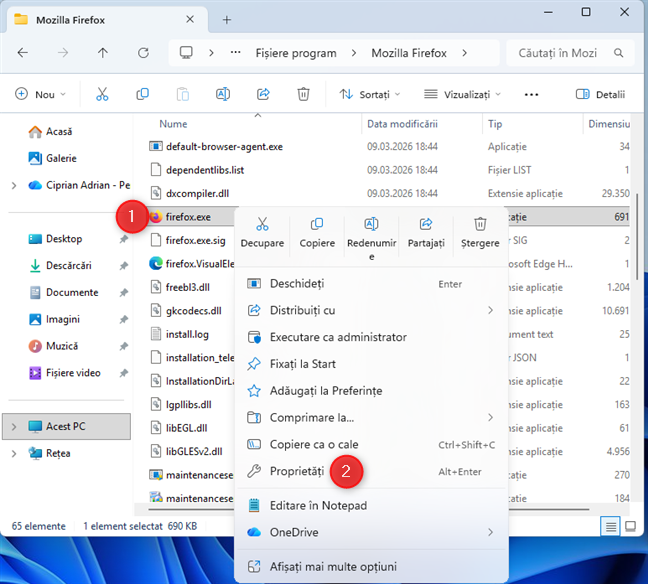Open the Nou dropdown
648x584 pixels.
(x=40, y=94)
